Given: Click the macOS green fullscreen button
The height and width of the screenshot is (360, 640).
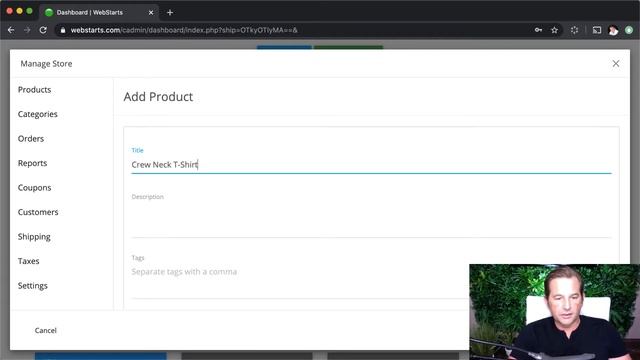Looking at the screenshot, I should (29, 11).
